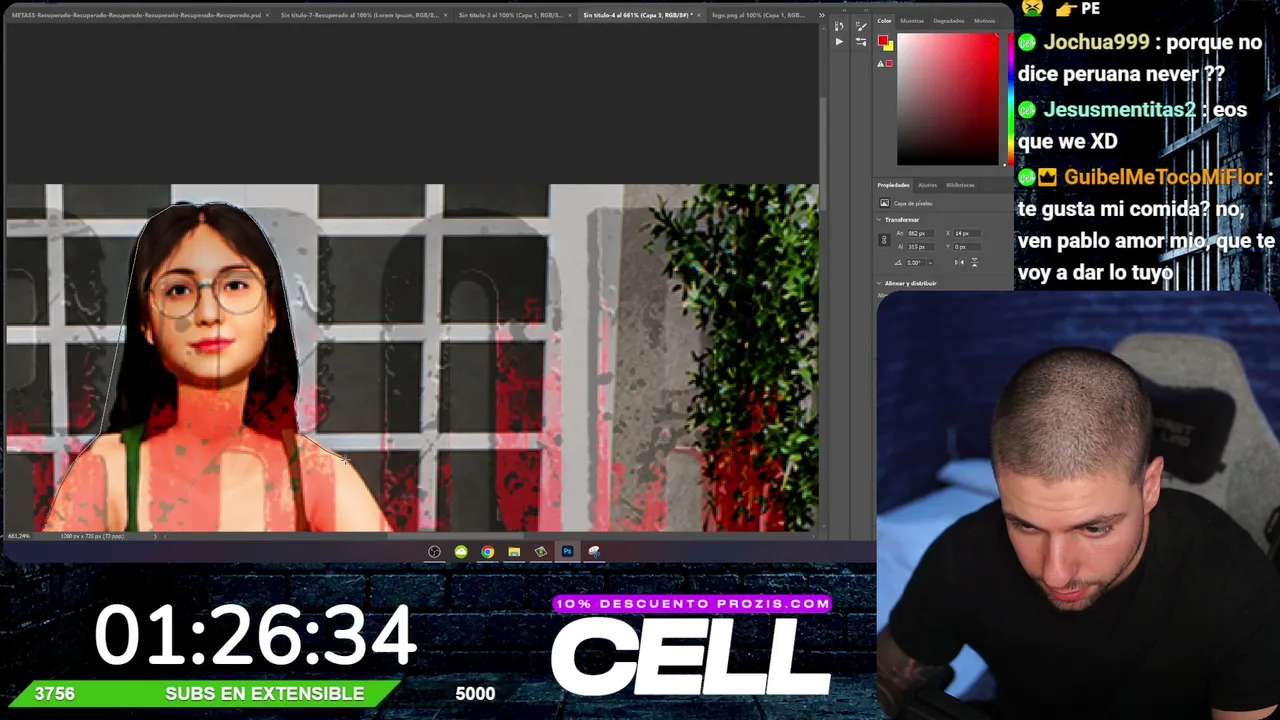Close the Sin título-3 document tab
Screen dimensions: 1280x720
point(572,15)
